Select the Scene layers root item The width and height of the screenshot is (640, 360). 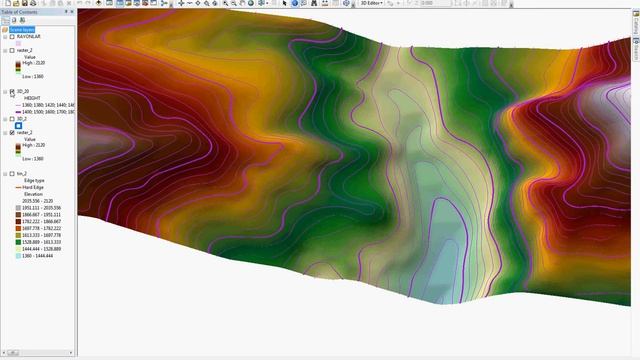pyautogui.click(x=22, y=30)
